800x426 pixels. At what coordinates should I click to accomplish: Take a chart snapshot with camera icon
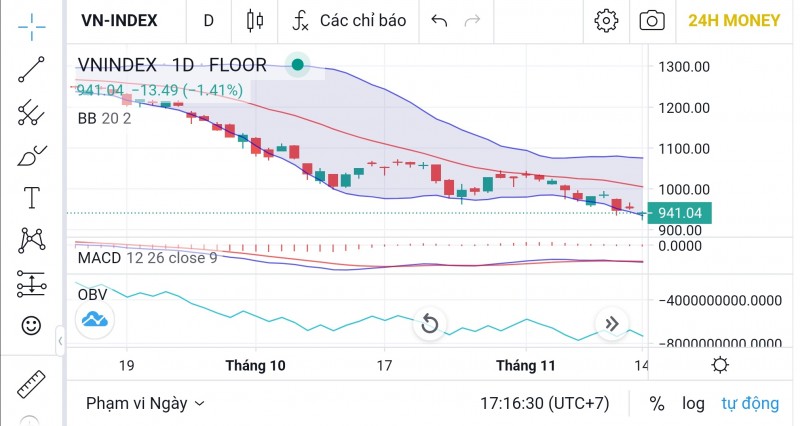point(652,20)
